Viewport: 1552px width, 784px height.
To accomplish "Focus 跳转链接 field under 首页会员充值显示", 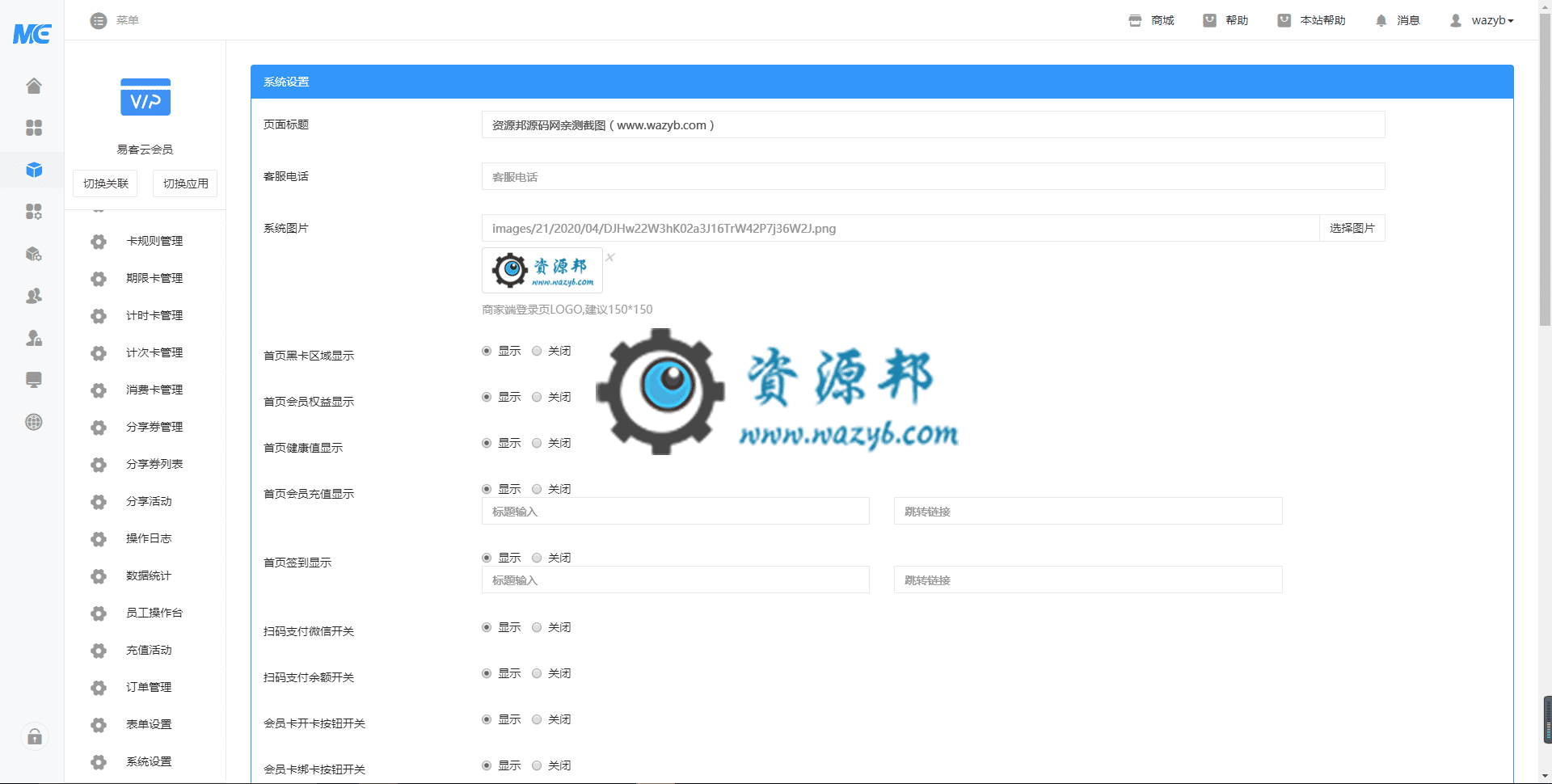I will 1088,511.
